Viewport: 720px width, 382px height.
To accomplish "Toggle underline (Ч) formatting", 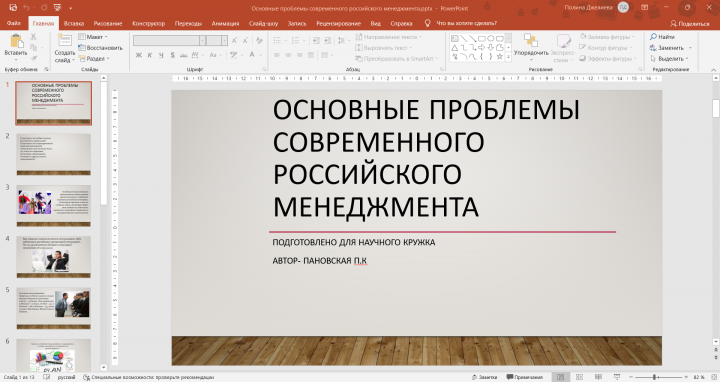I will tap(161, 55).
